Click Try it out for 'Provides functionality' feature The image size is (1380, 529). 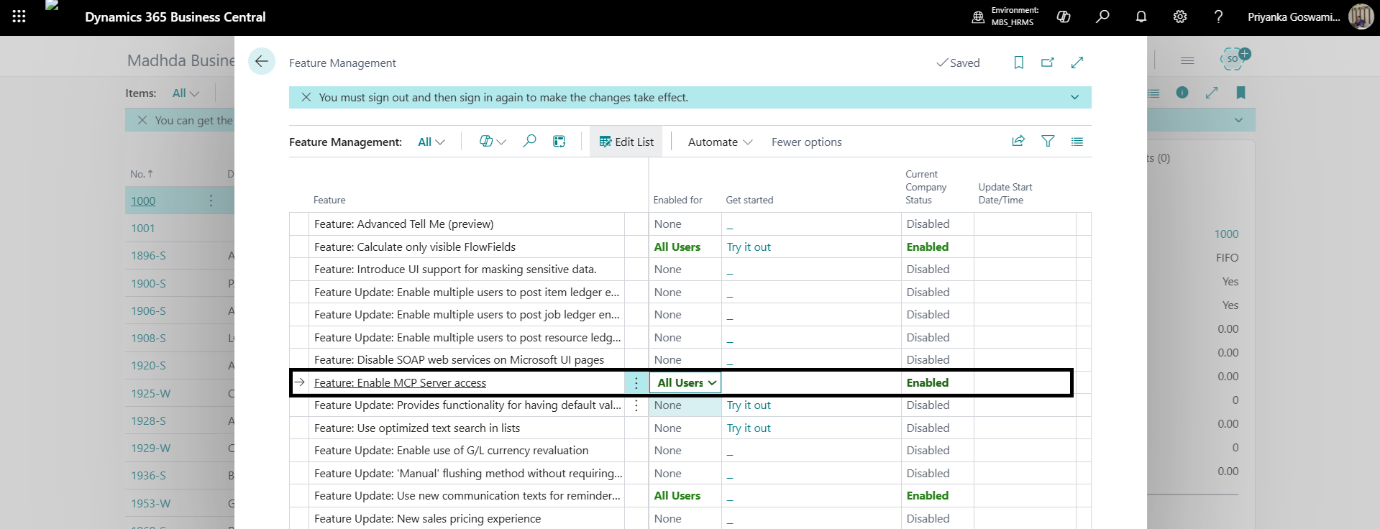point(749,406)
